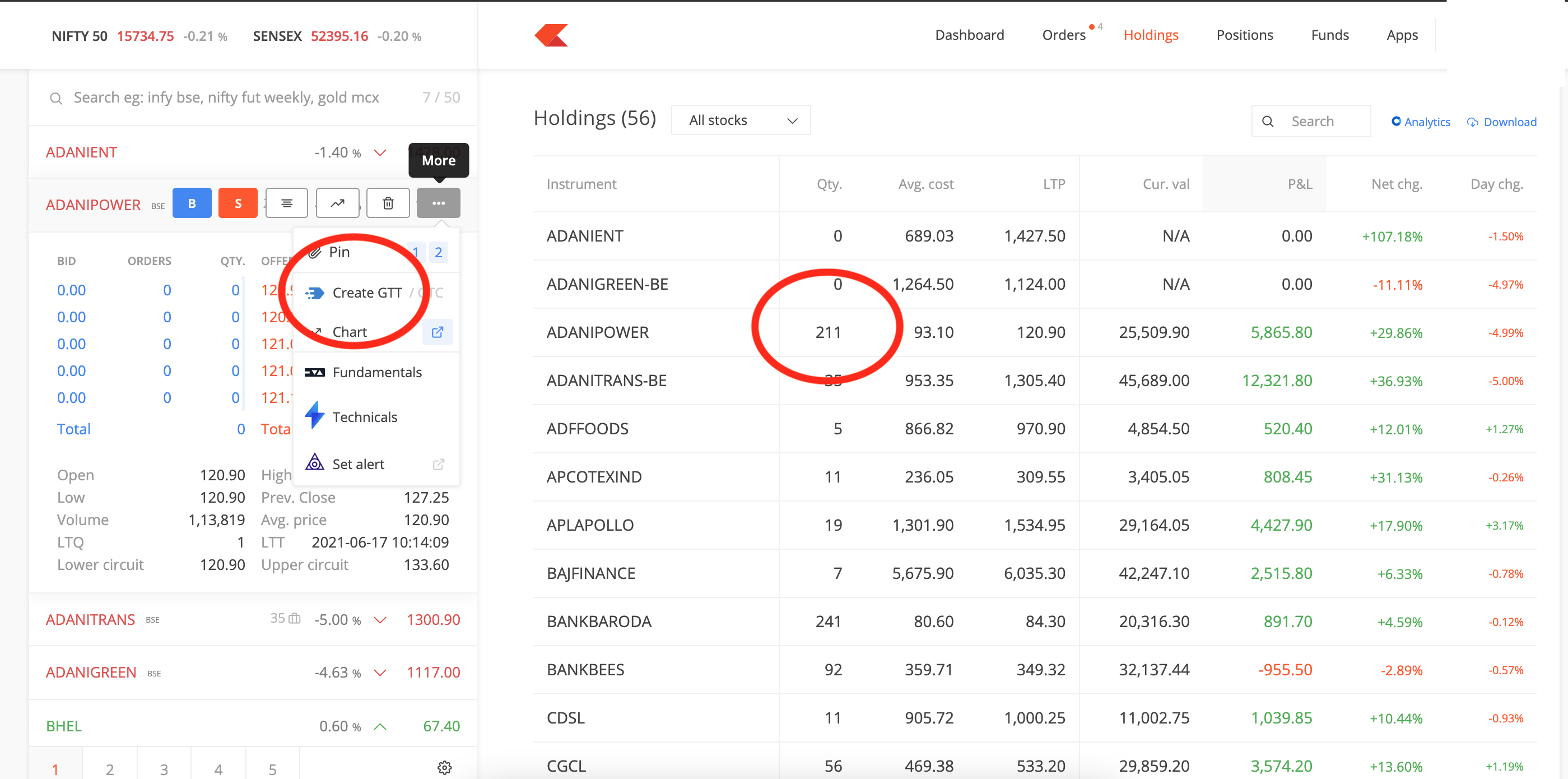Open the Apps page
Viewport: 1568px width, 779px height.
1402,35
